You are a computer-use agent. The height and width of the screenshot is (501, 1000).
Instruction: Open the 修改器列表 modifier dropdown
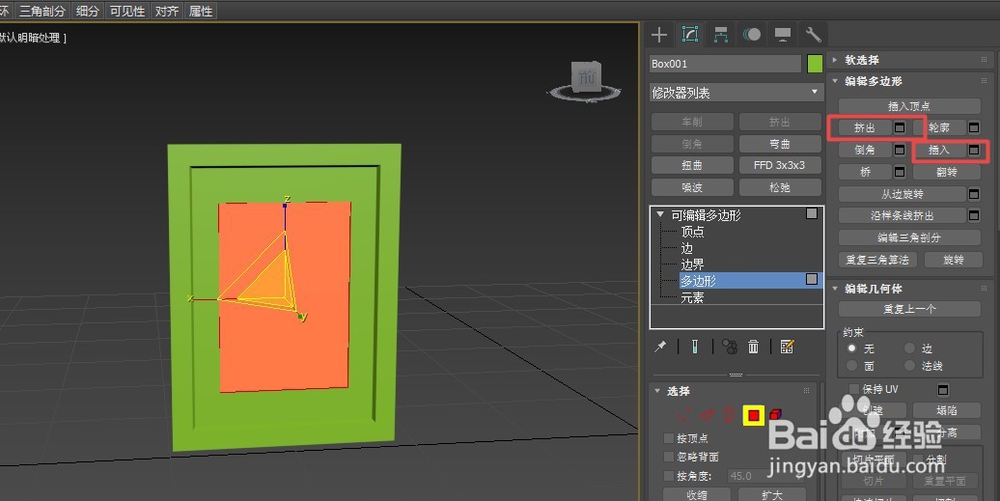tap(736, 93)
